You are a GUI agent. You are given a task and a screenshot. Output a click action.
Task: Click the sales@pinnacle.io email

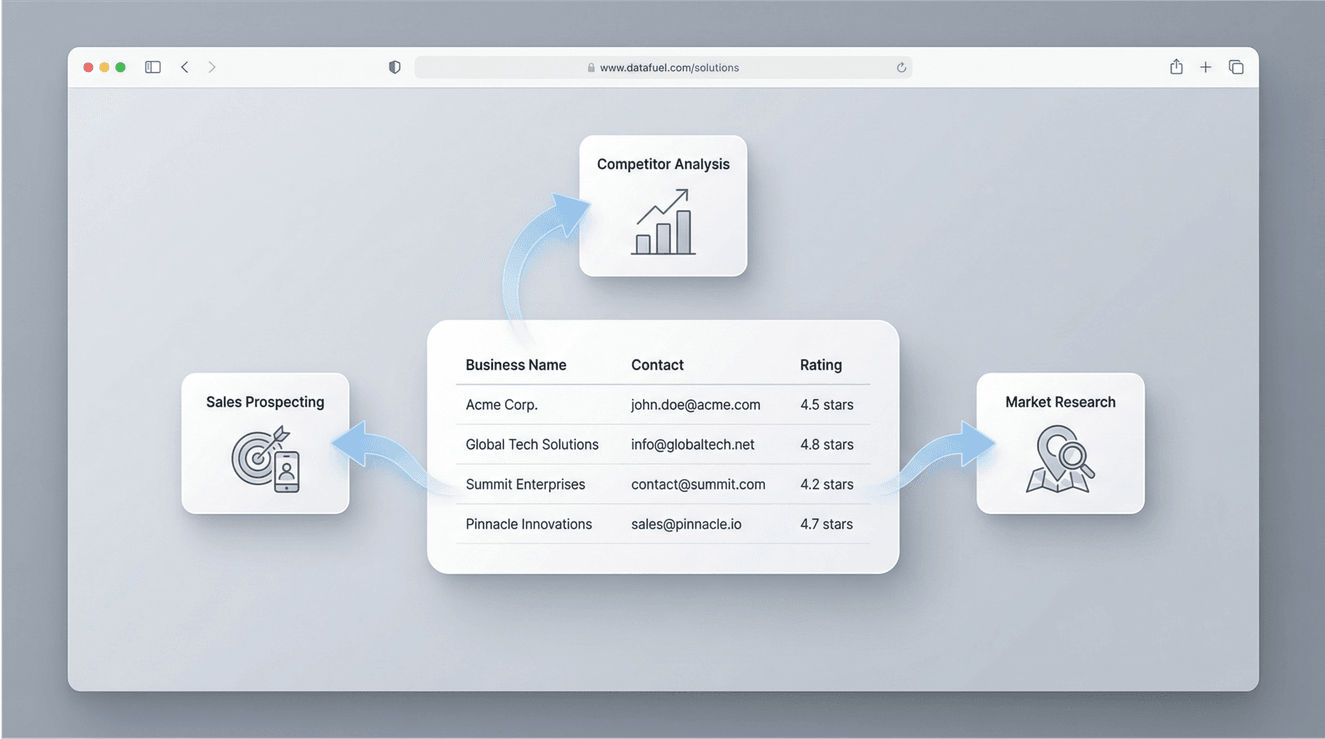(x=686, y=524)
